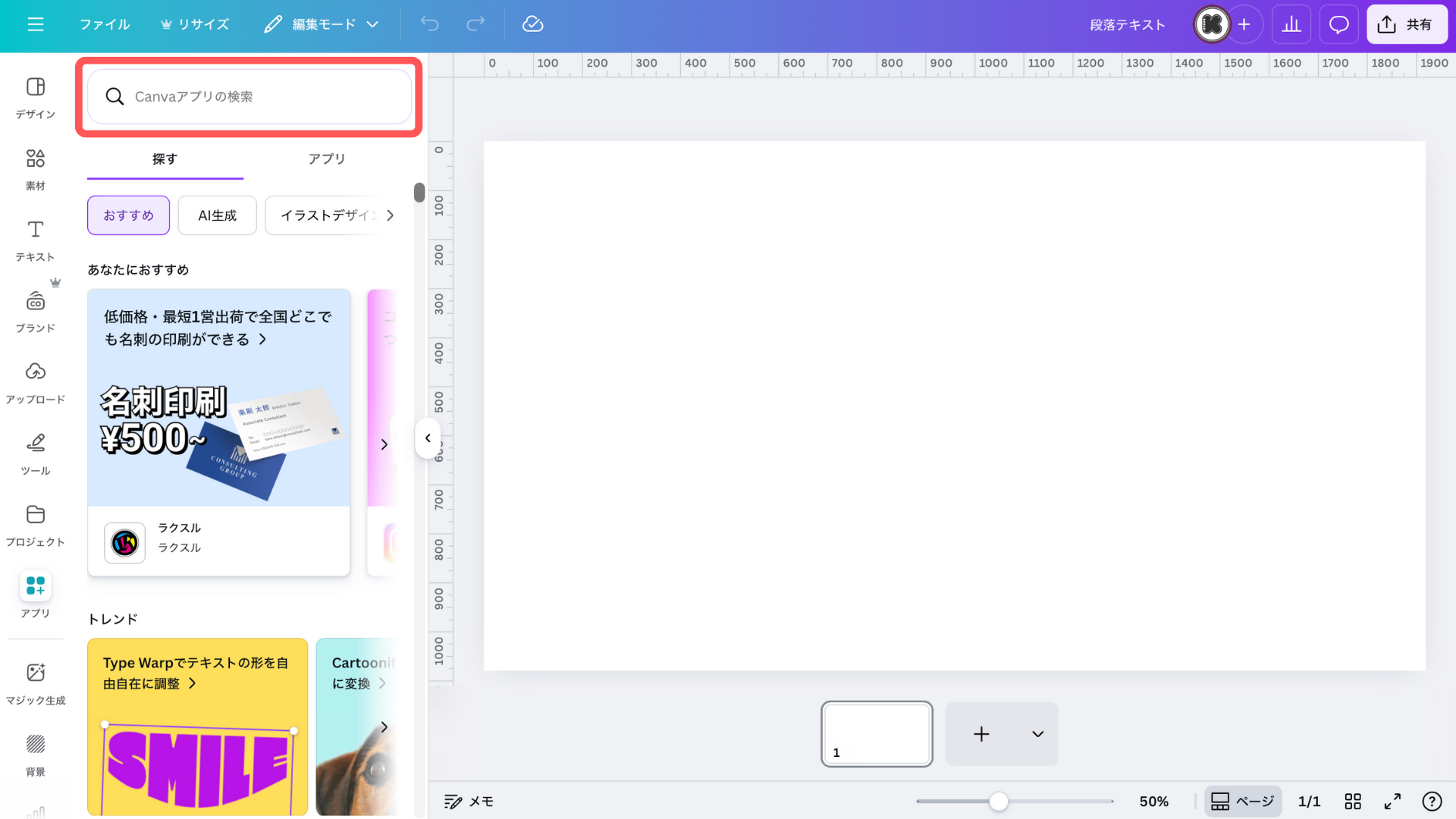Open the メモ notes panel
1456x819 pixels.
[469, 802]
